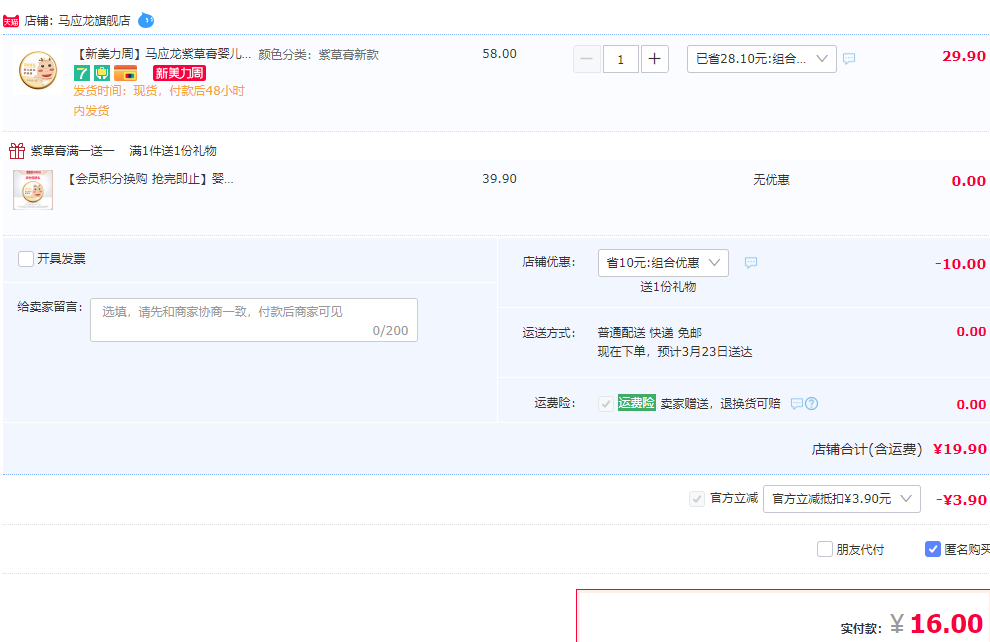Click the 新美力周 promotion tag

[x=179, y=73]
